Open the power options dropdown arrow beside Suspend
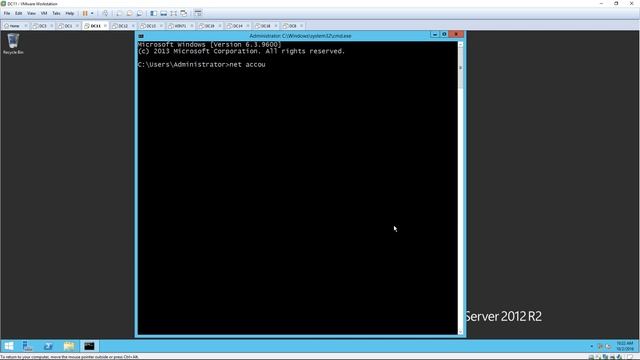This screenshot has height=360, width=640. 92,13
